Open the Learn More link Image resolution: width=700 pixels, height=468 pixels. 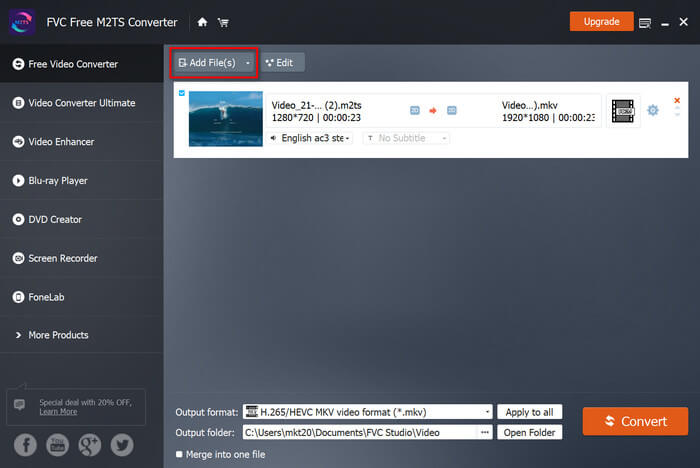58,412
